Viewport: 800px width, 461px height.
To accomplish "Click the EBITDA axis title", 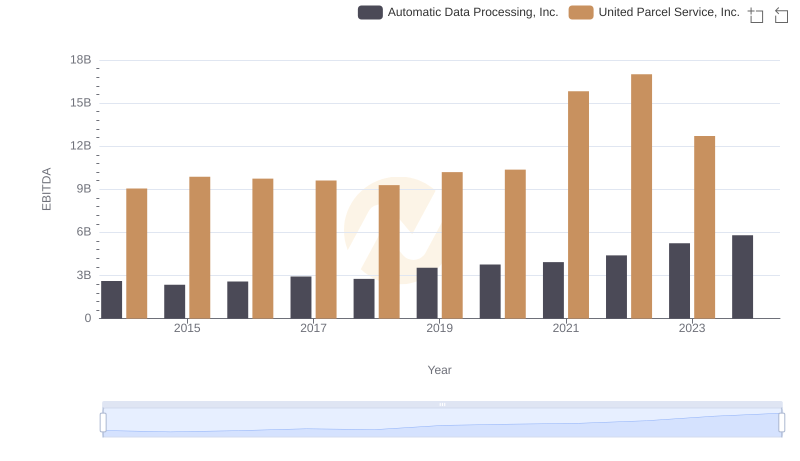I will pos(46,189).
